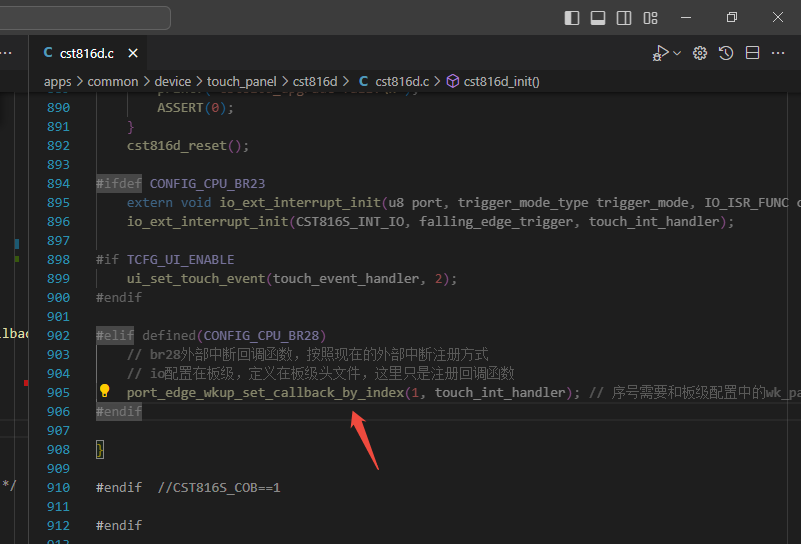
Task: Open dropdown arrow next to run icon
Action: coord(677,53)
